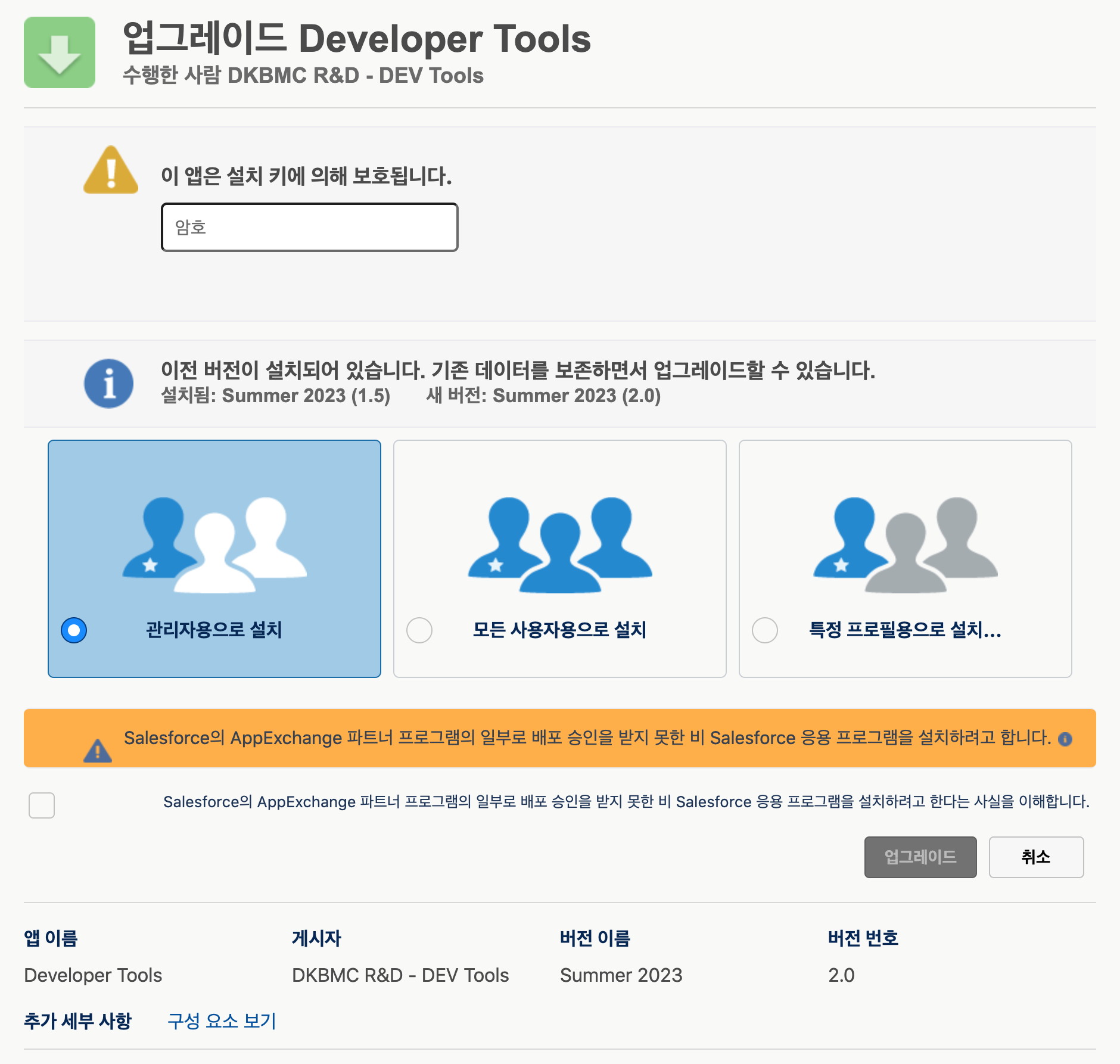The image size is (1120, 1064).
Task: Select 관리자용으로 설치 radio button
Action: [74, 630]
